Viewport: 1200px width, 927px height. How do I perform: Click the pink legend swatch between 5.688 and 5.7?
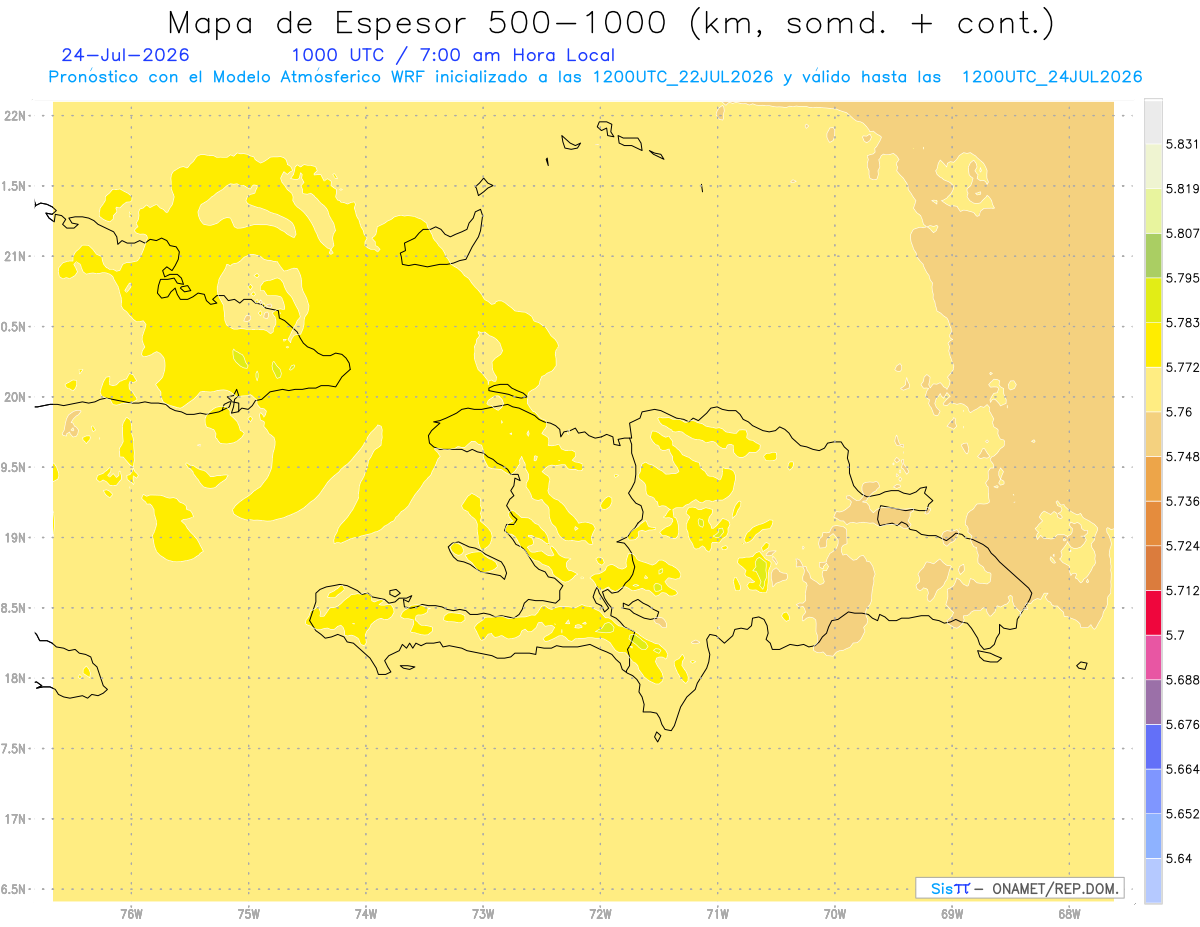(x=1153, y=657)
